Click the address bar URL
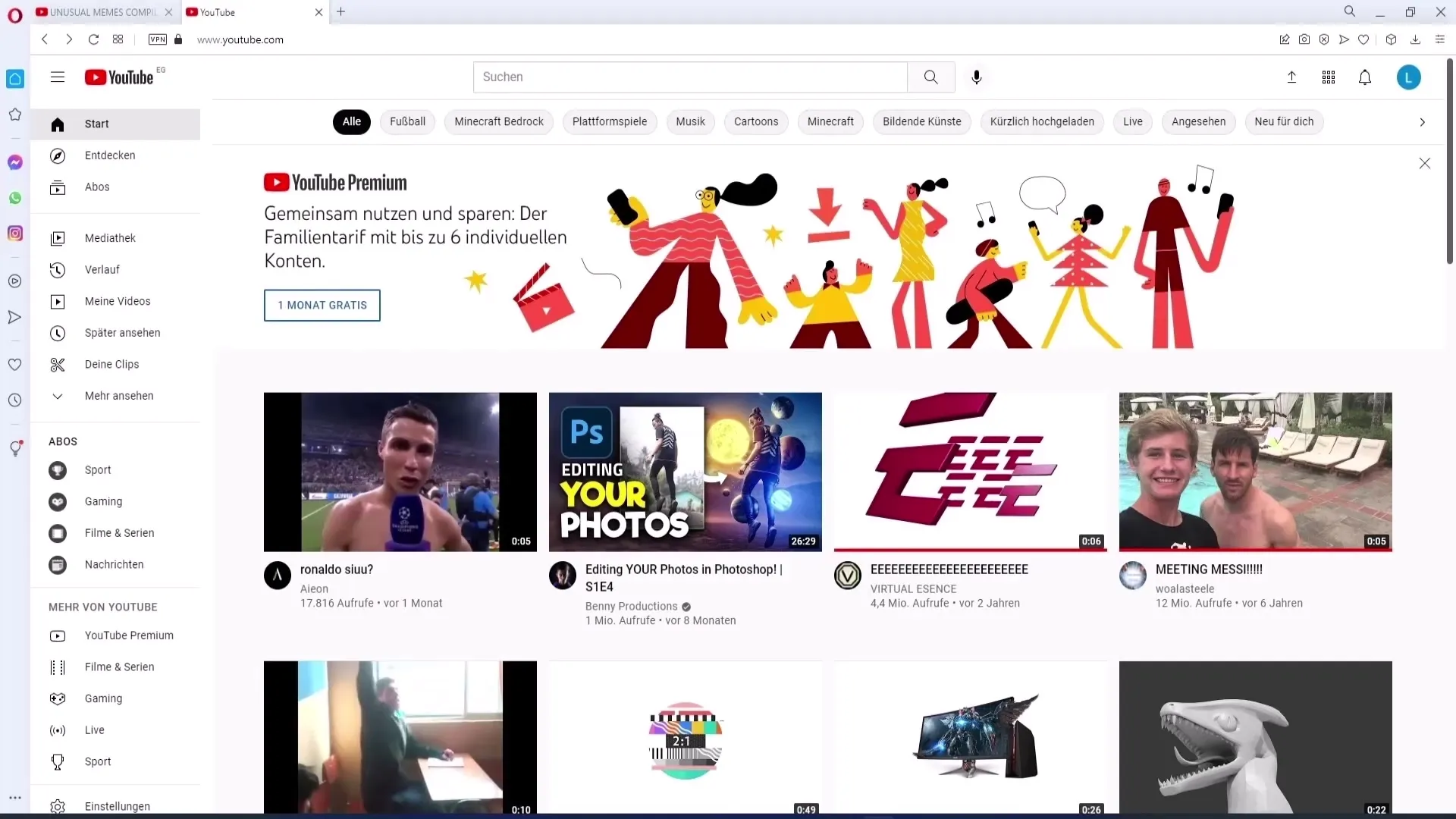 (240, 39)
